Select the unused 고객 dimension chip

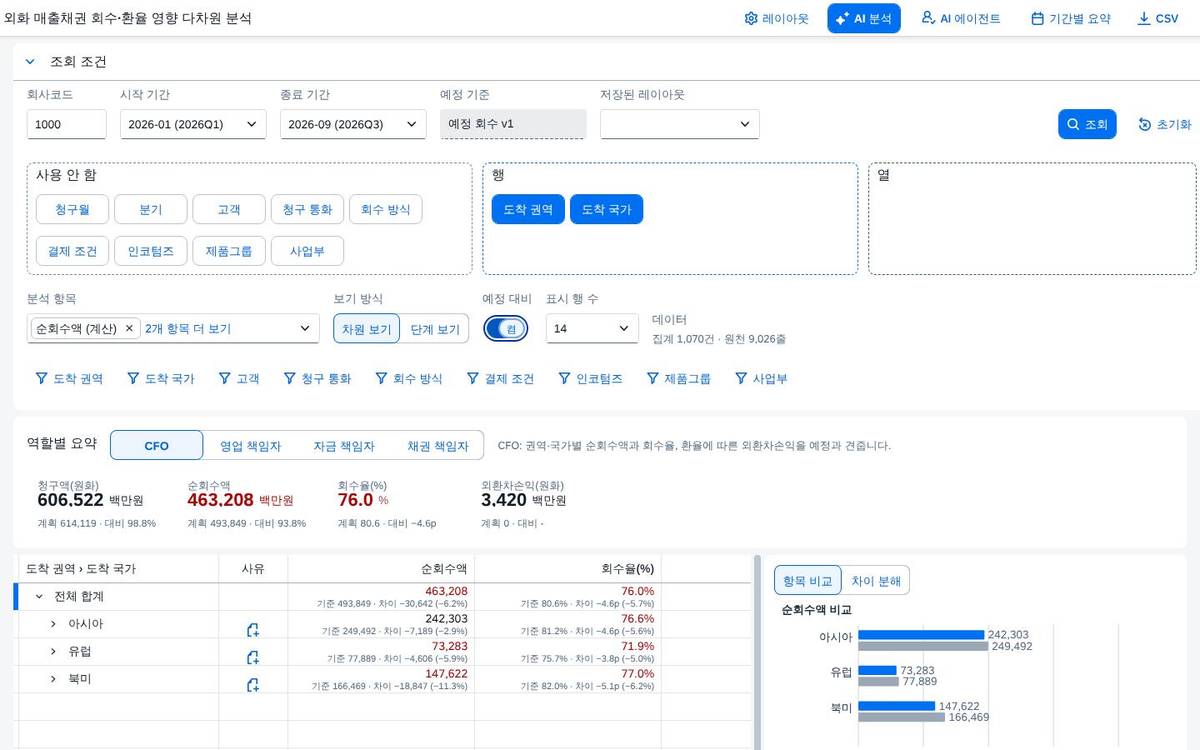point(228,209)
